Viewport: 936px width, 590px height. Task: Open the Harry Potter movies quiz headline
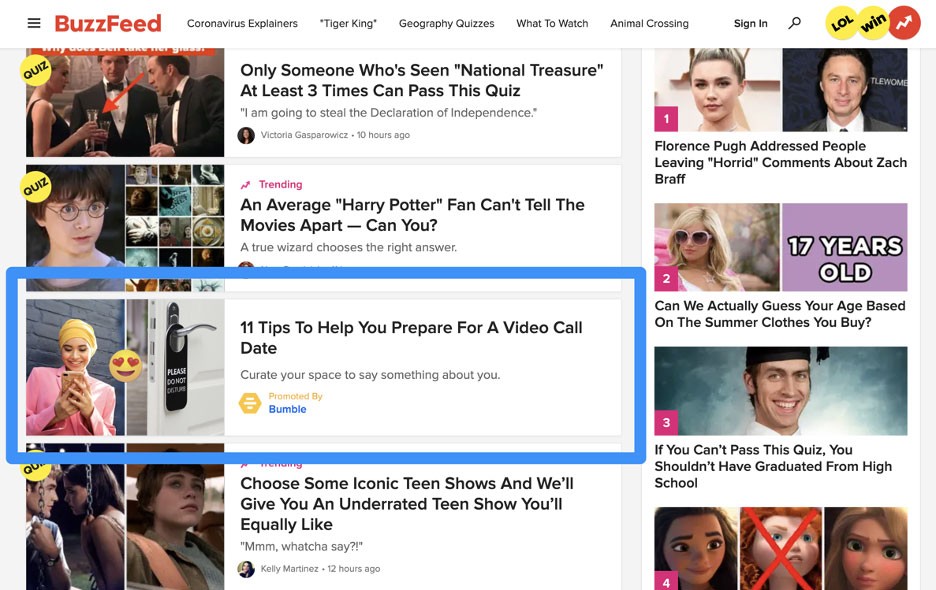click(x=412, y=215)
